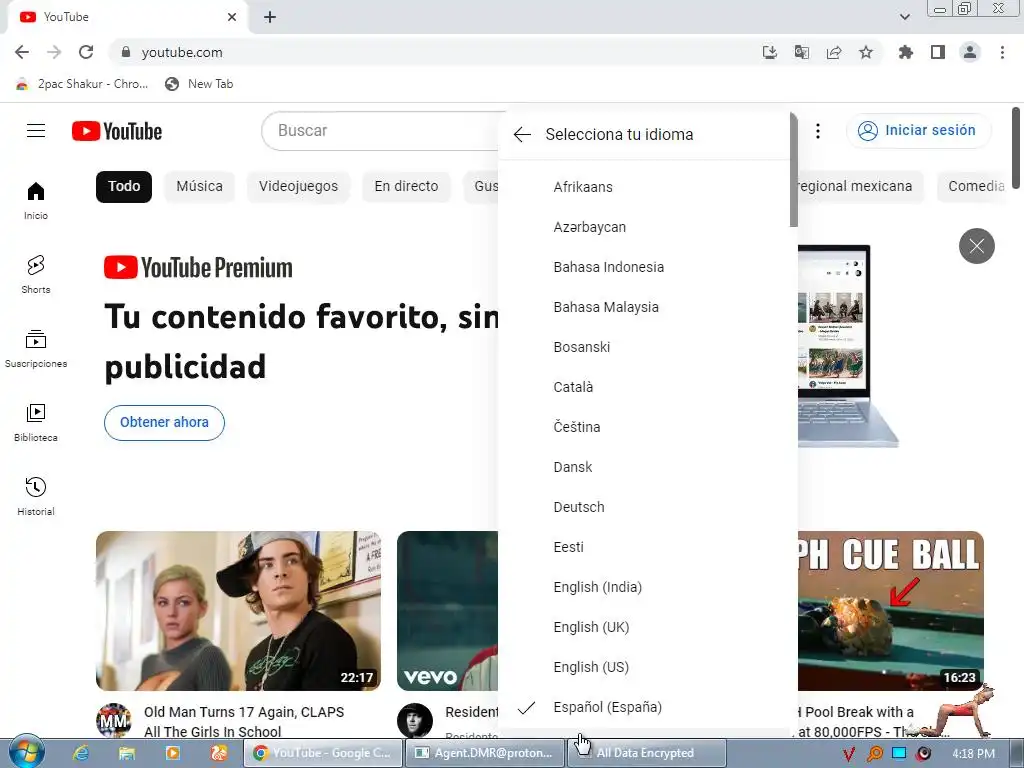Click the share page icon
Image resolution: width=1024 pixels, height=768 pixels.
834,52
